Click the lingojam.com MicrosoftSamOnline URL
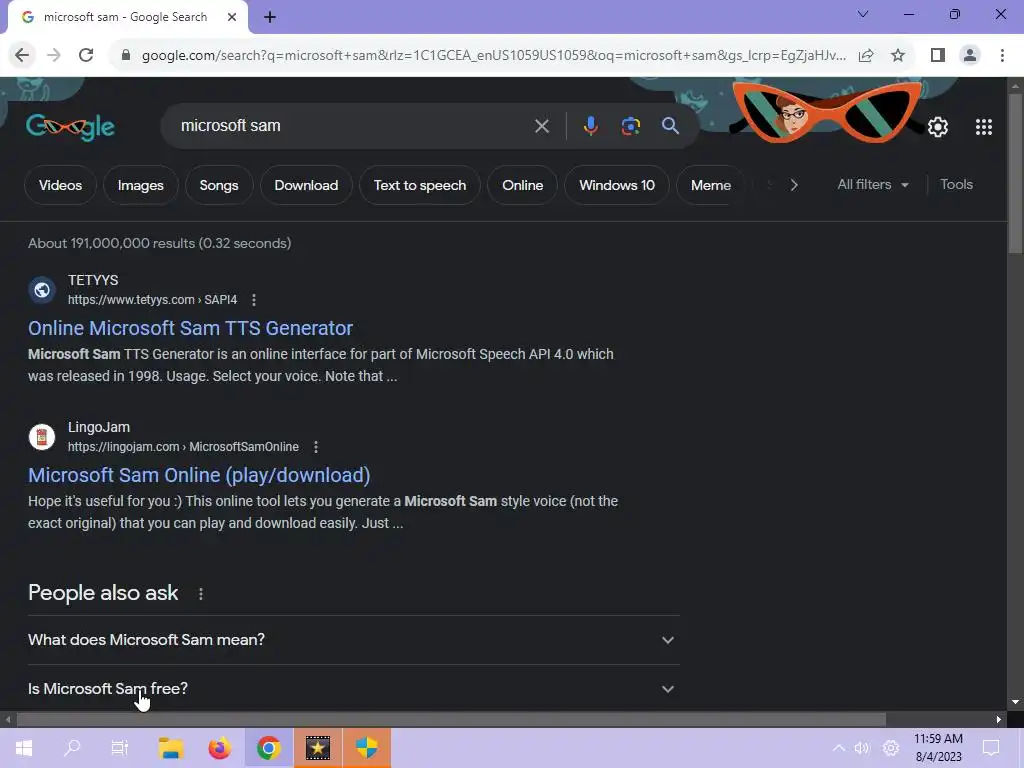The height and width of the screenshot is (768, 1024). click(x=183, y=447)
